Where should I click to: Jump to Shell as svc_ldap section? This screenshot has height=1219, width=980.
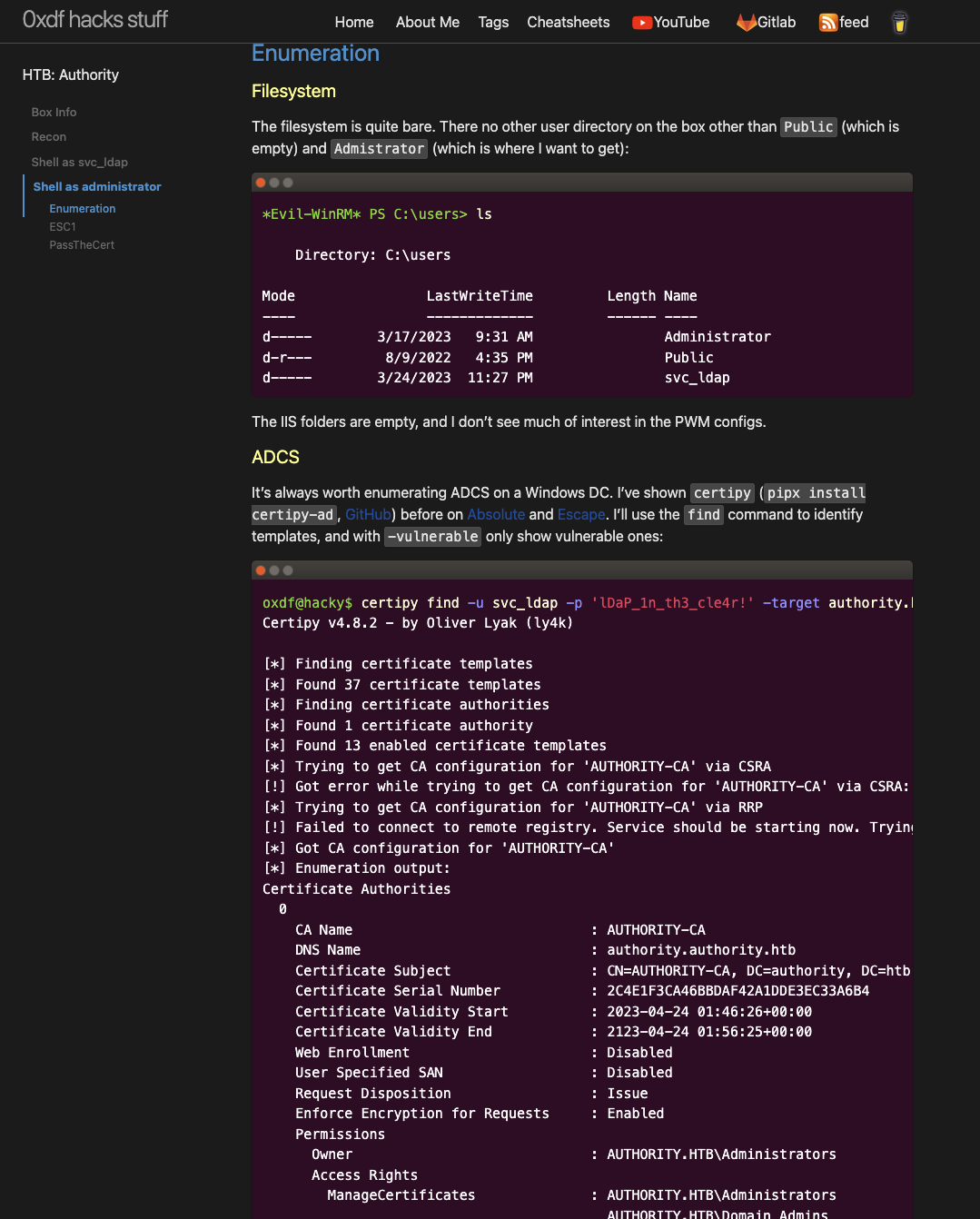80,162
